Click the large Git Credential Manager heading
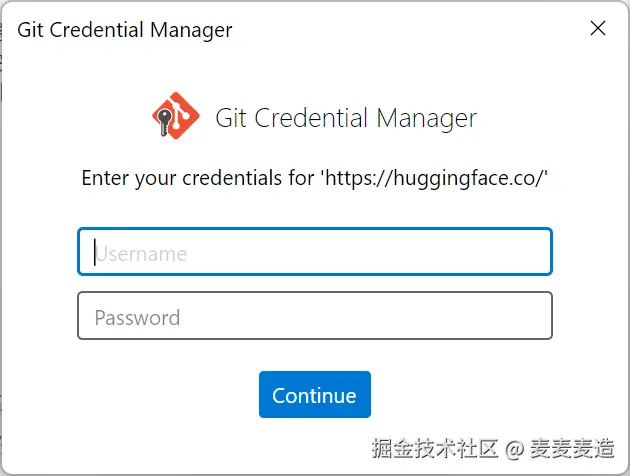The image size is (630, 476). [x=346, y=118]
